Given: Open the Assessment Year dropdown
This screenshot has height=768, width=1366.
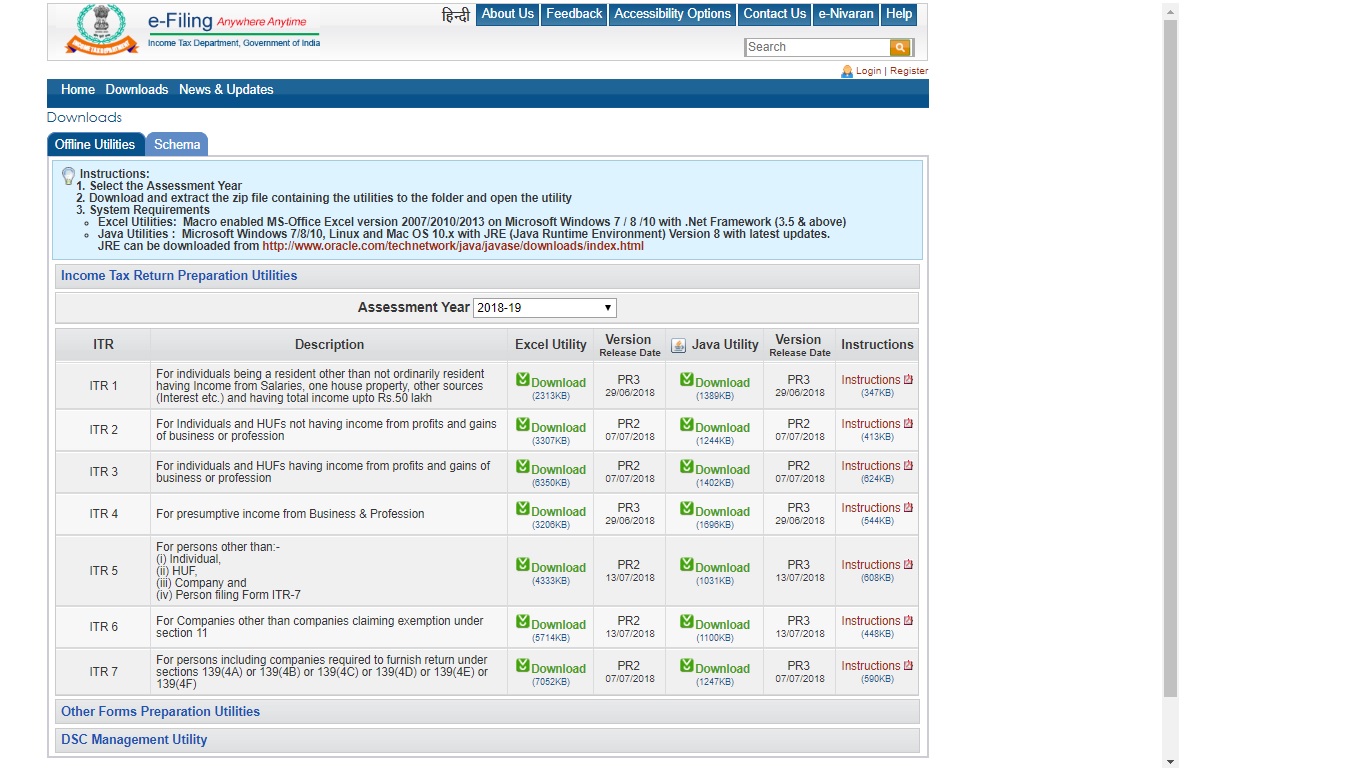Looking at the screenshot, I should [x=544, y=308].
